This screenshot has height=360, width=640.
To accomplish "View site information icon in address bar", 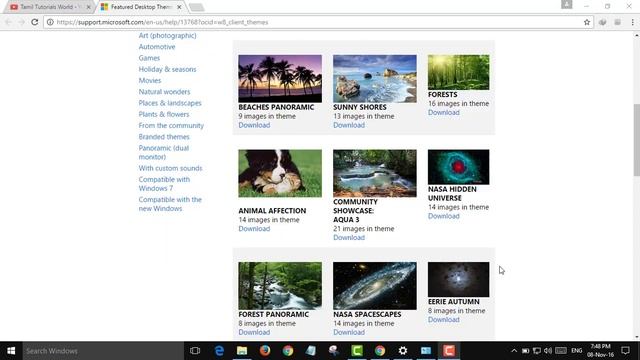I will pos(50,22).
